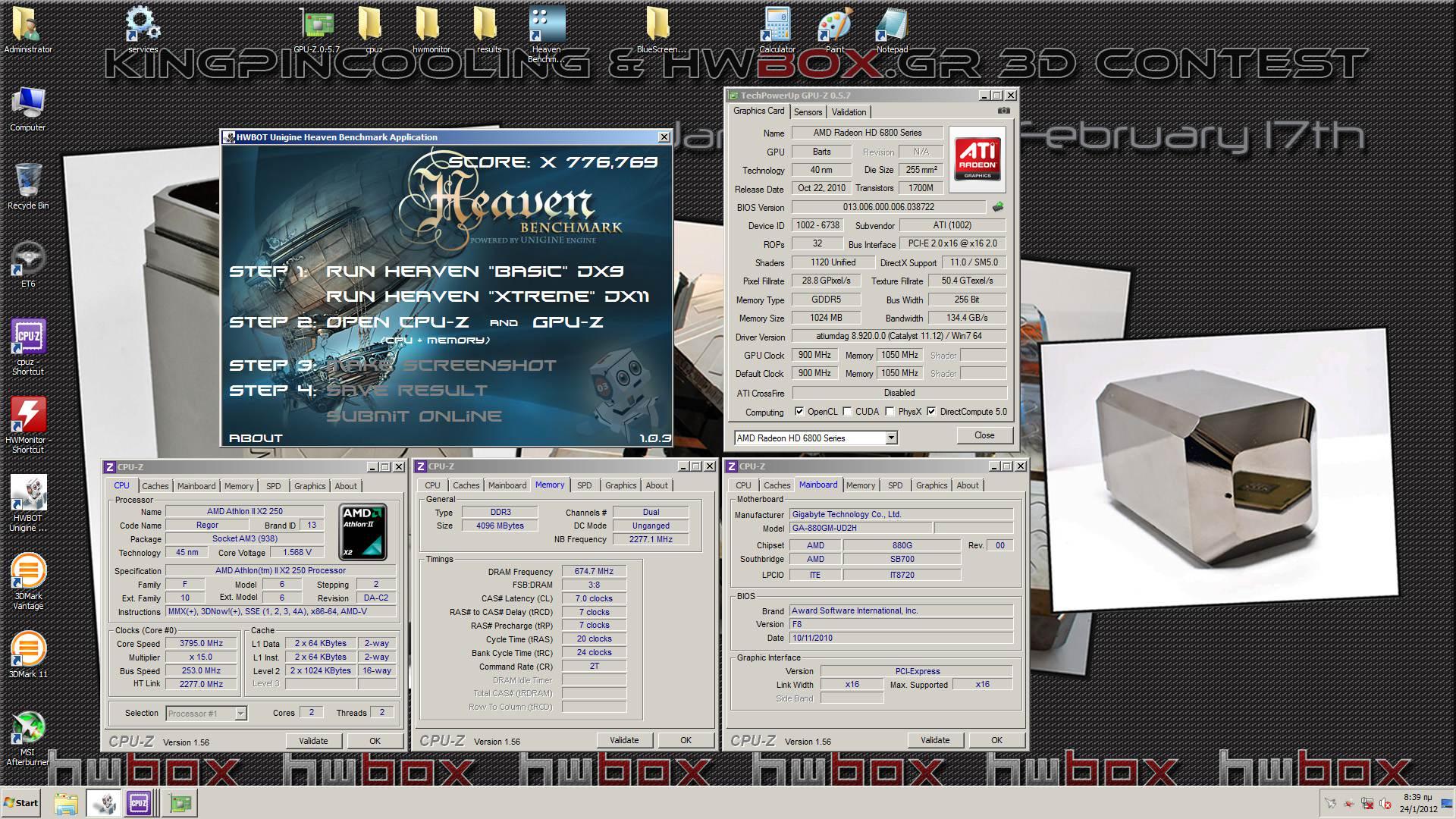The height and width of the screenshot is (819, 1456).
Task: Click Validate in the CPU-Z CPU window
Action: 313,741
